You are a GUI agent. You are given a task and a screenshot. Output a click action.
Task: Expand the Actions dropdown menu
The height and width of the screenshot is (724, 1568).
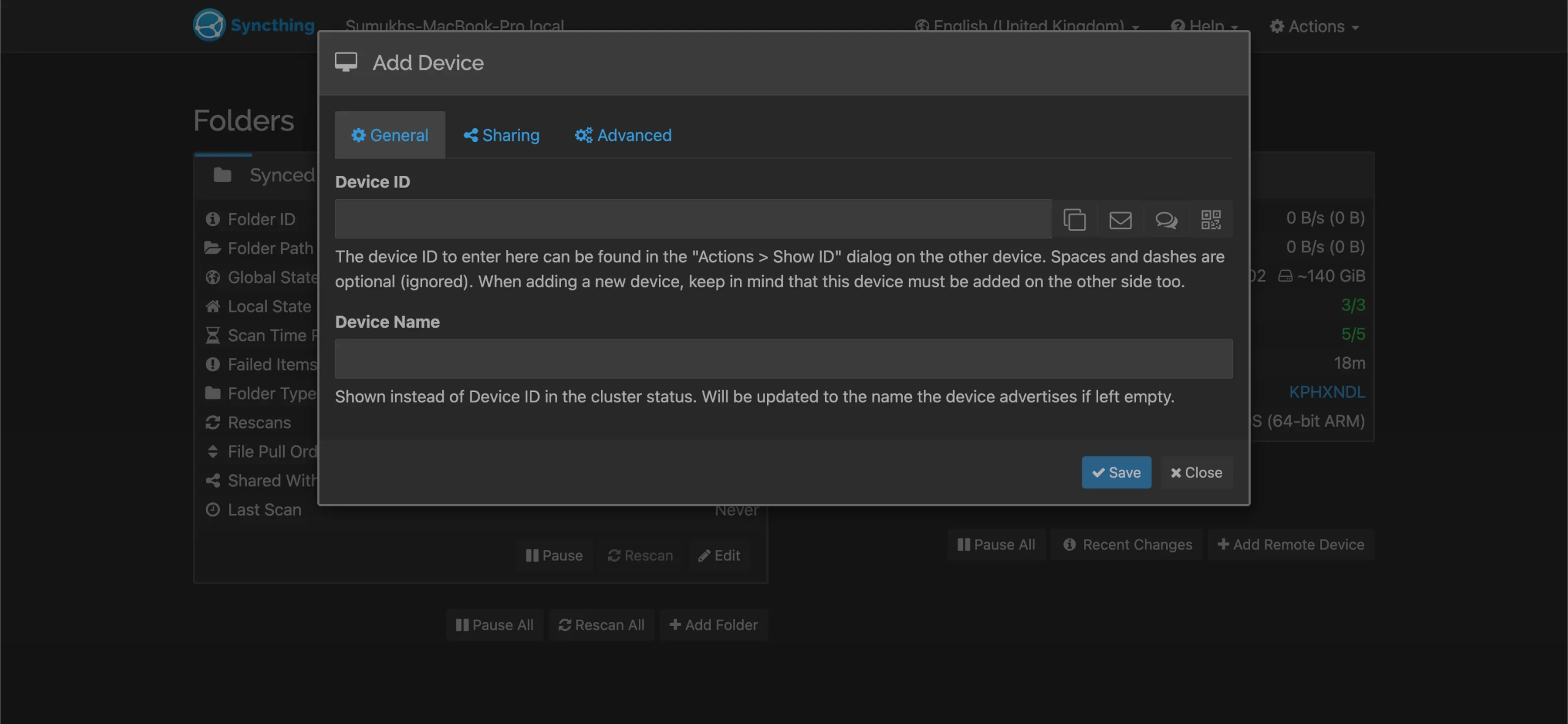[x=1314, y=26]
